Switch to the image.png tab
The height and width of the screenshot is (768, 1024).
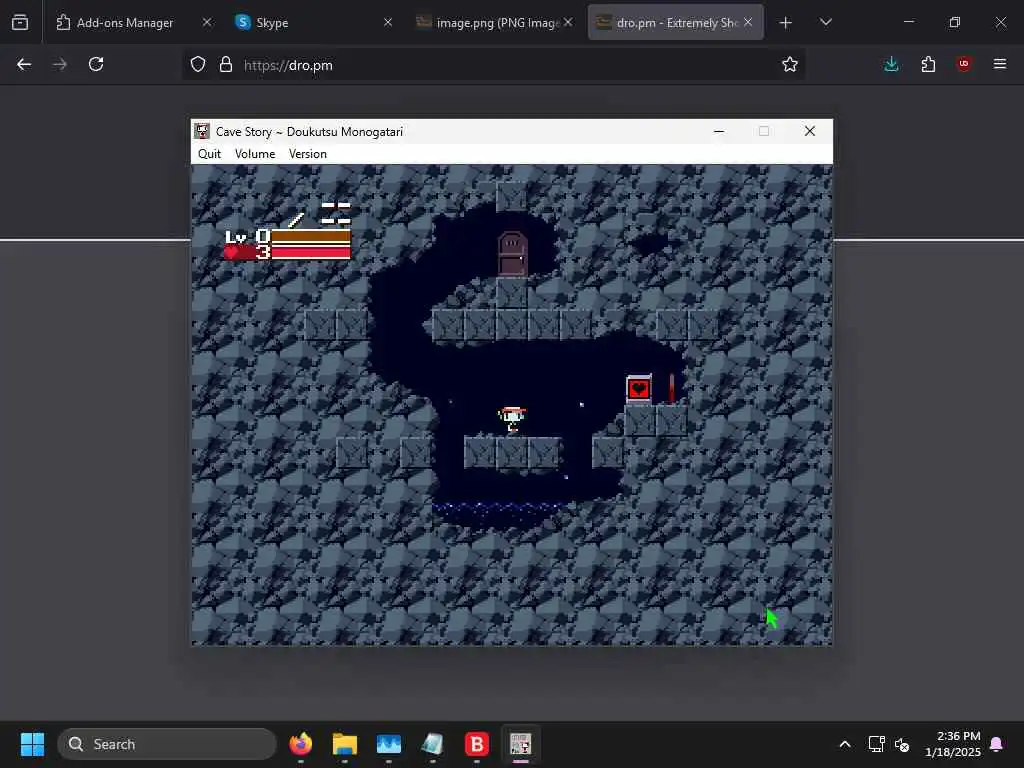[494, 22]
